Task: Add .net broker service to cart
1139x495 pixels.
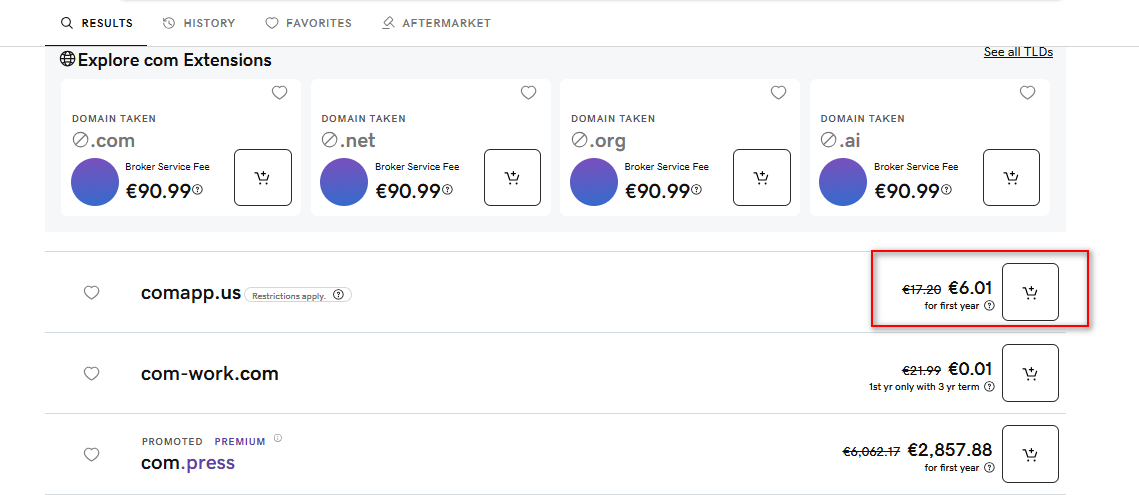Action: click(512, 178)
